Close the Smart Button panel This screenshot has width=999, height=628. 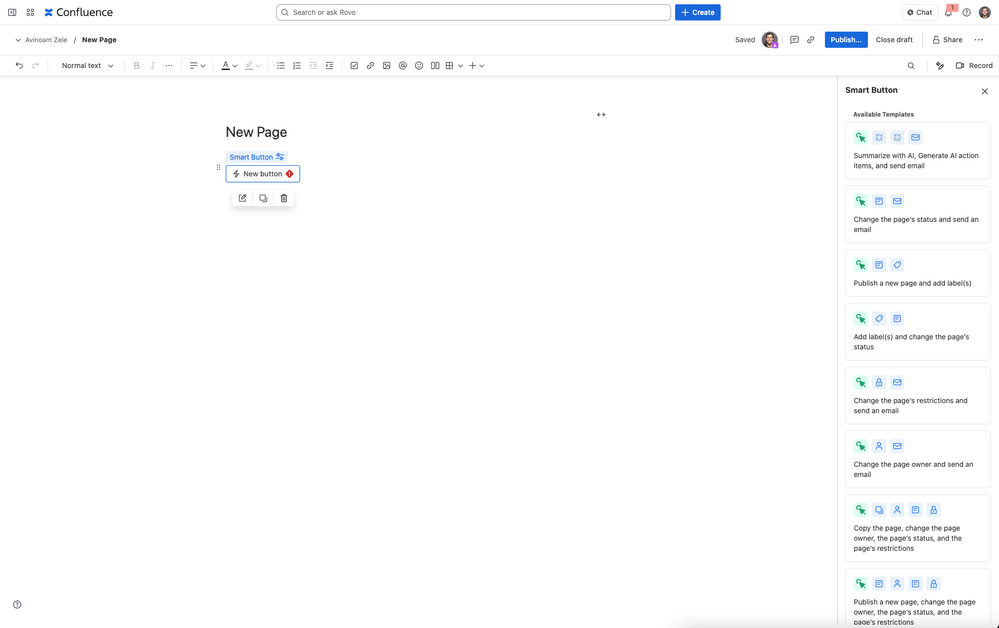tap(984, 91)
